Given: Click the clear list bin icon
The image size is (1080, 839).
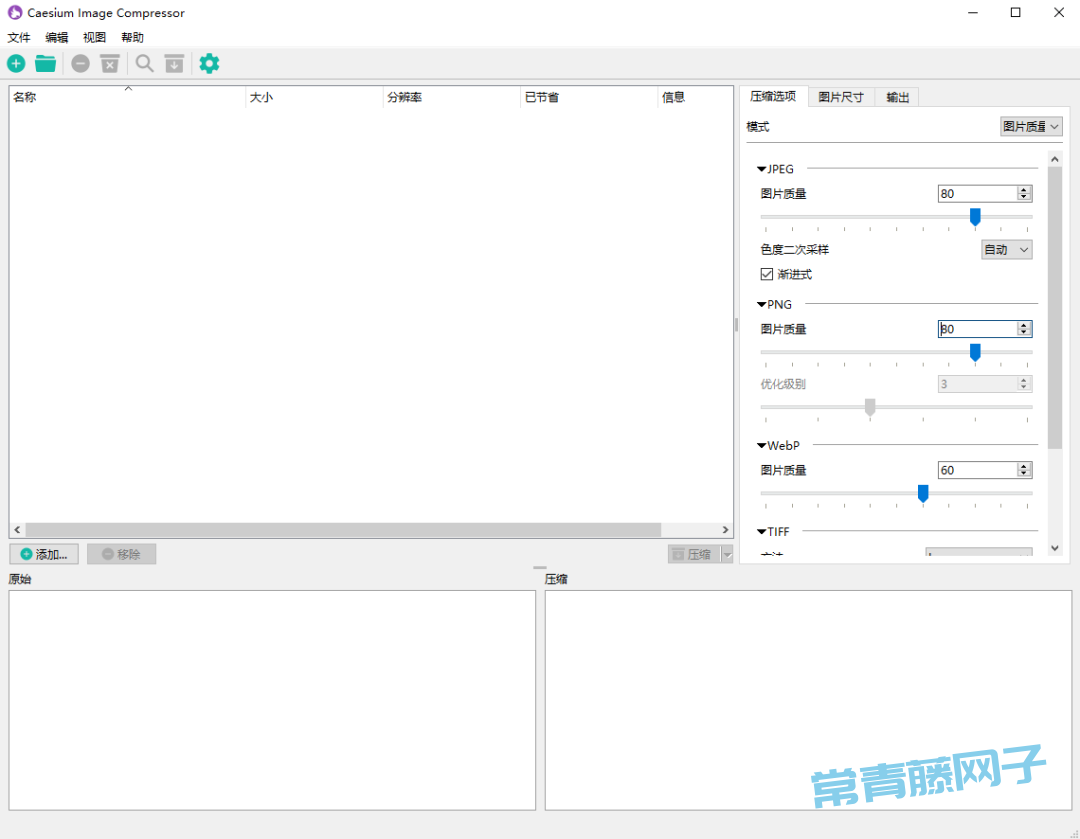Looking at the screenshot, I should [110, 64].
